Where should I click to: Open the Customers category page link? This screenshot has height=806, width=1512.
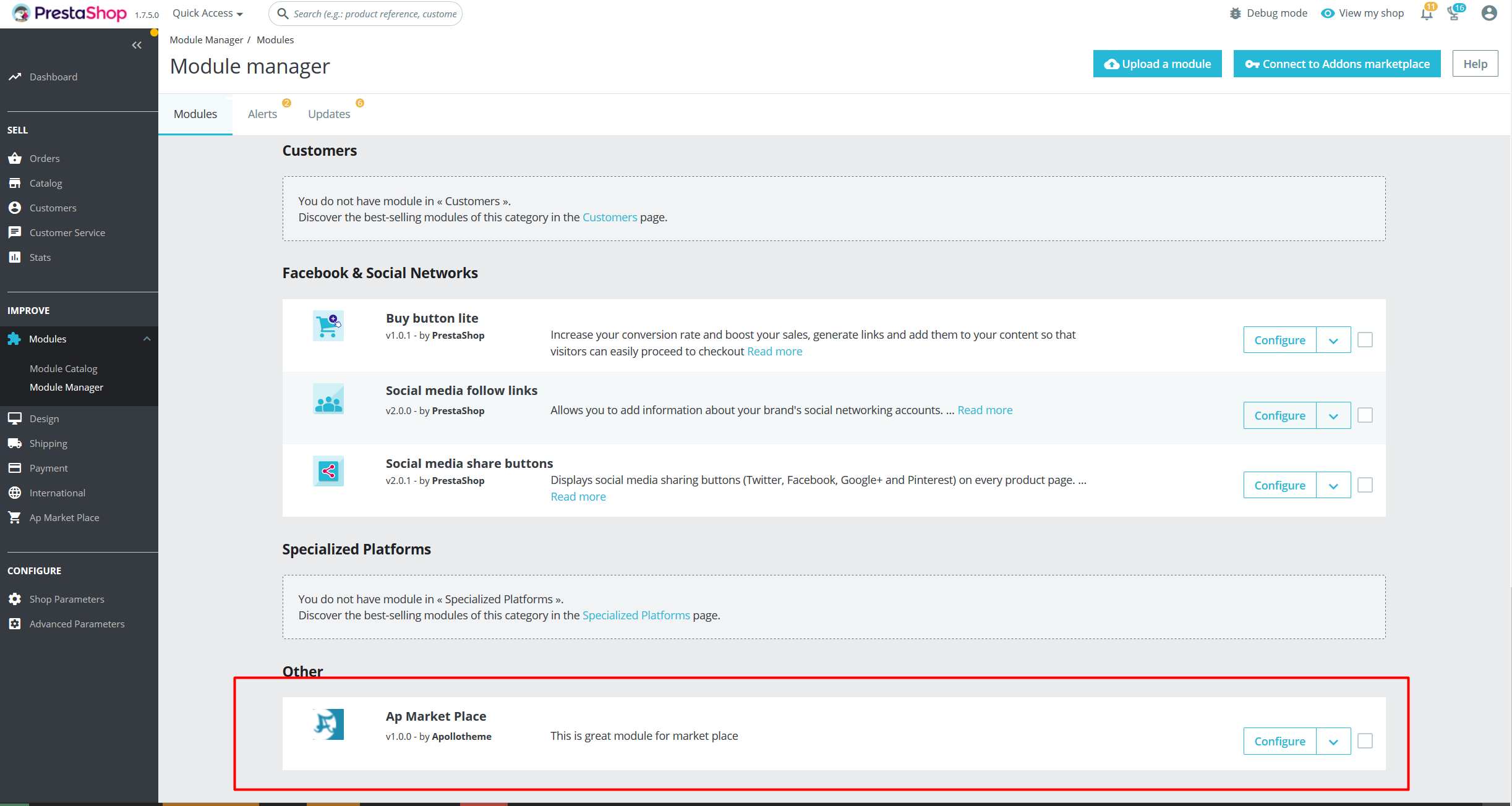pos(609,217)
